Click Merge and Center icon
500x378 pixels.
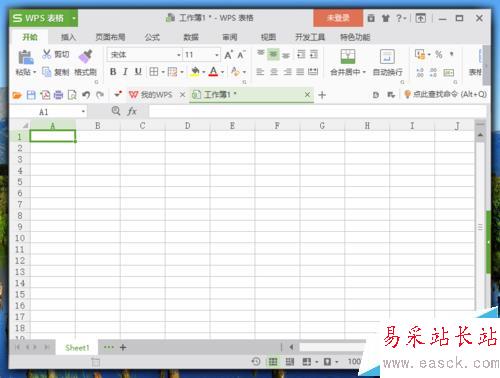click(x=348, y=56)
